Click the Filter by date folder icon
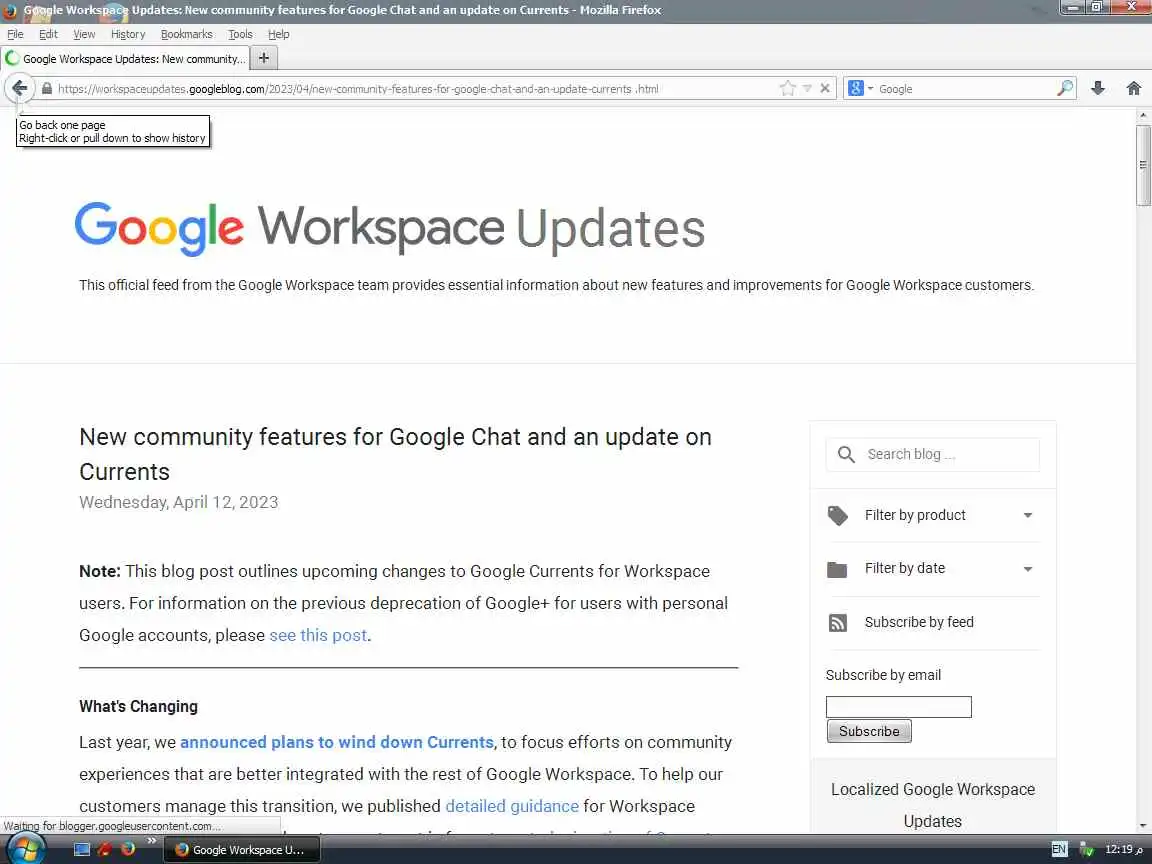 [837, 569]
